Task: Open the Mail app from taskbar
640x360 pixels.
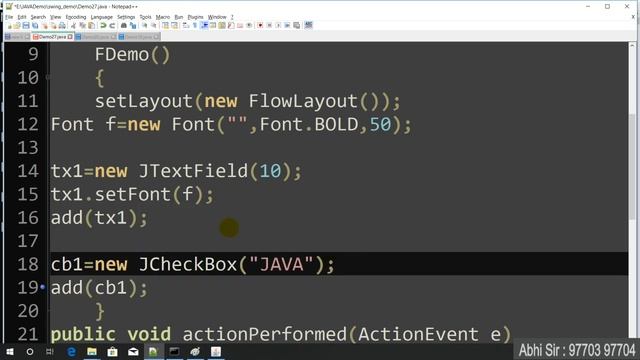Action: coord(133,351)
